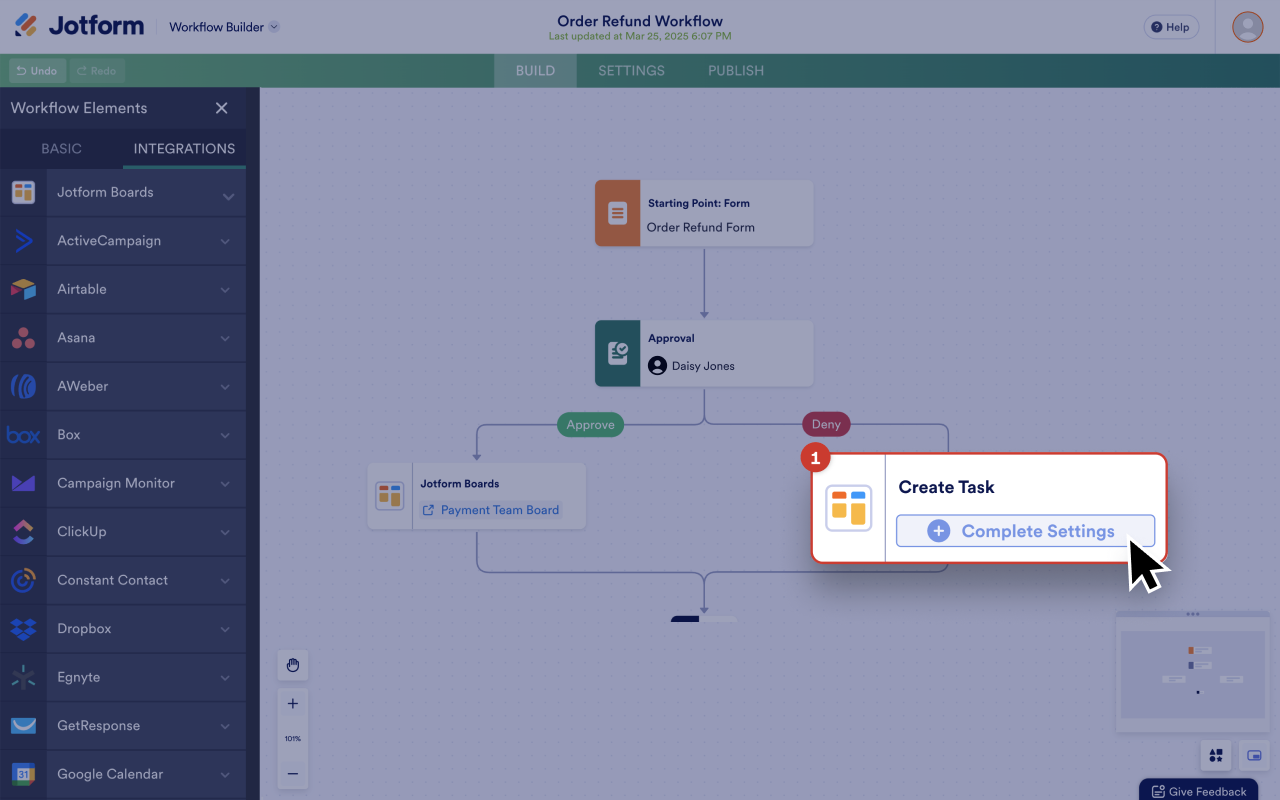Pick the Google Calendar icon

point(23,774)
